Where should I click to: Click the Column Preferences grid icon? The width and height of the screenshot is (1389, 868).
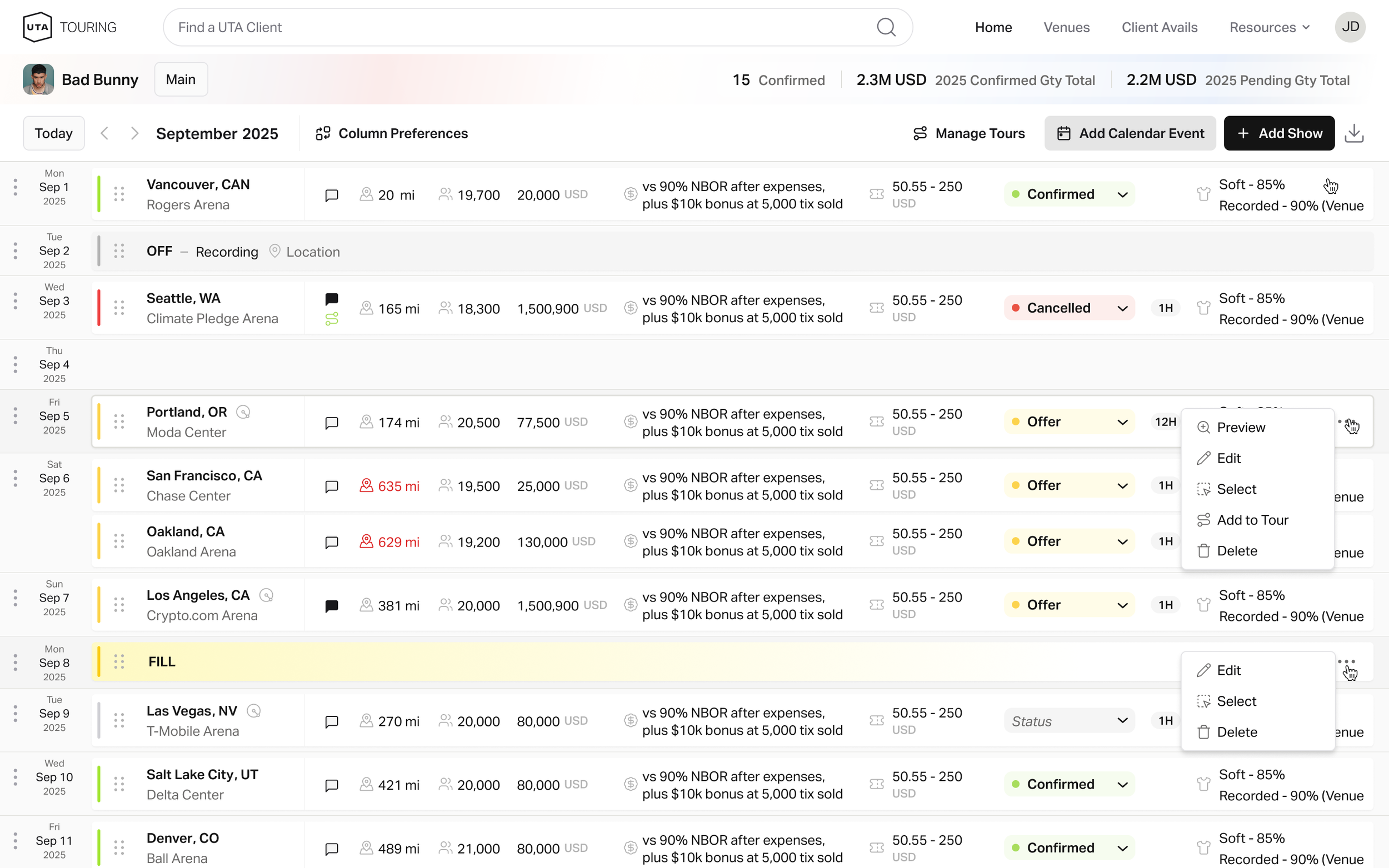coord(323,133)
